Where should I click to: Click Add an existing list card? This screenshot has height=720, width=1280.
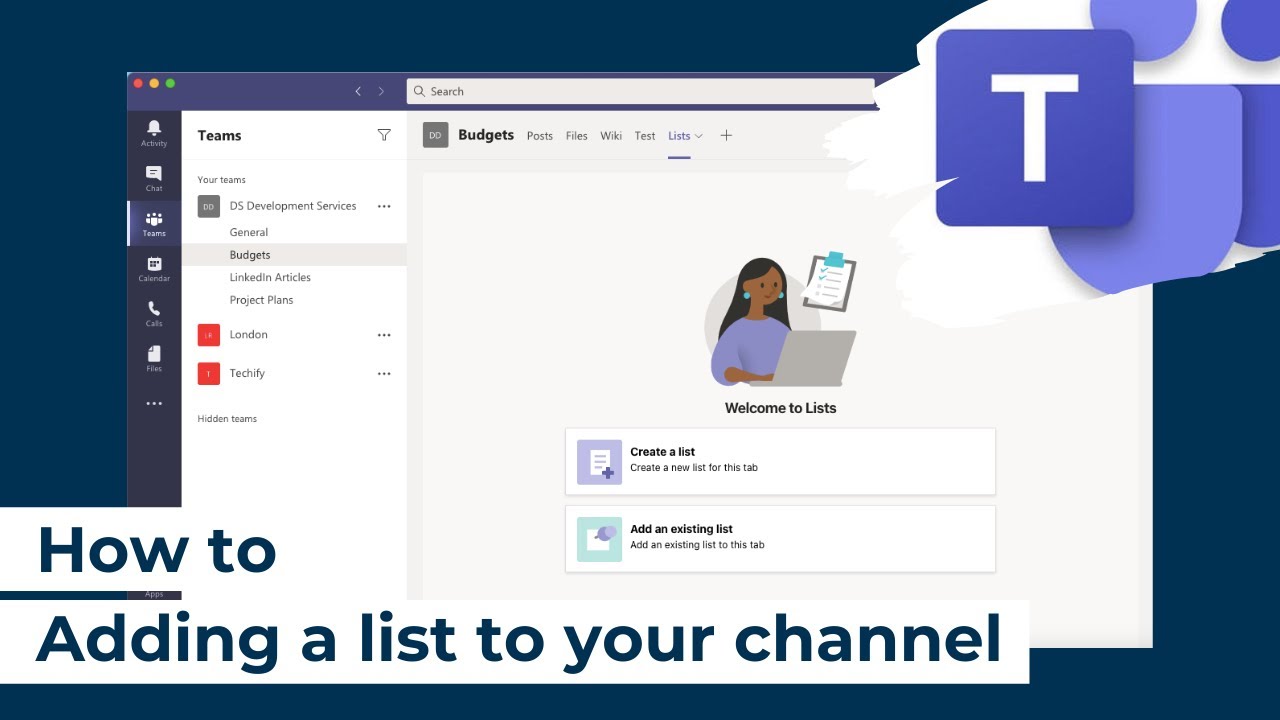click(x=780, y=539)
